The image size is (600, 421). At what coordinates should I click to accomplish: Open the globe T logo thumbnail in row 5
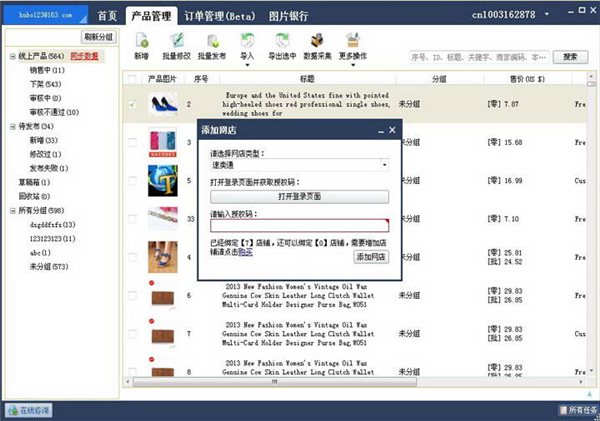click(163, 181)
